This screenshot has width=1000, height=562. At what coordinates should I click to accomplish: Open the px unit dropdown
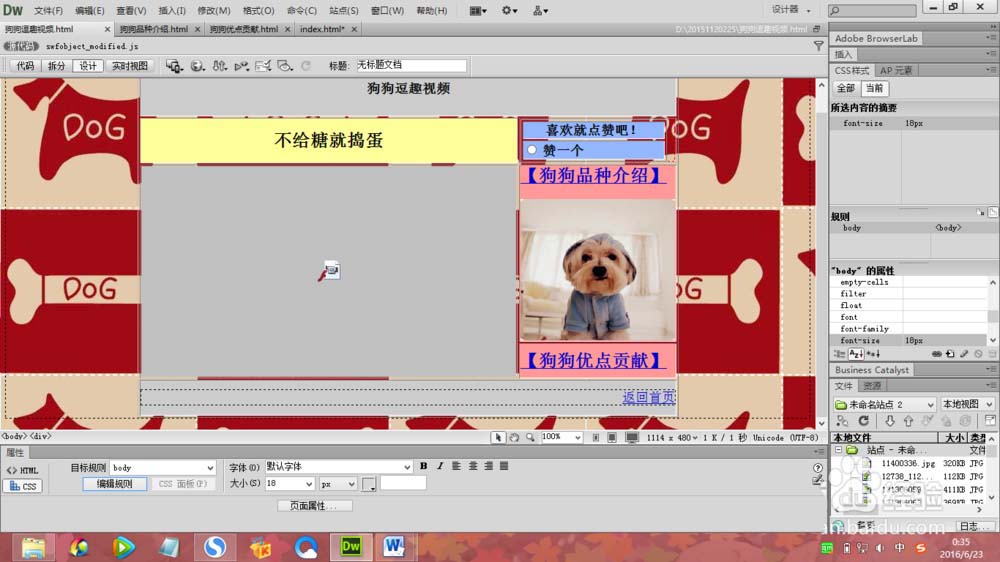point(338,484)
